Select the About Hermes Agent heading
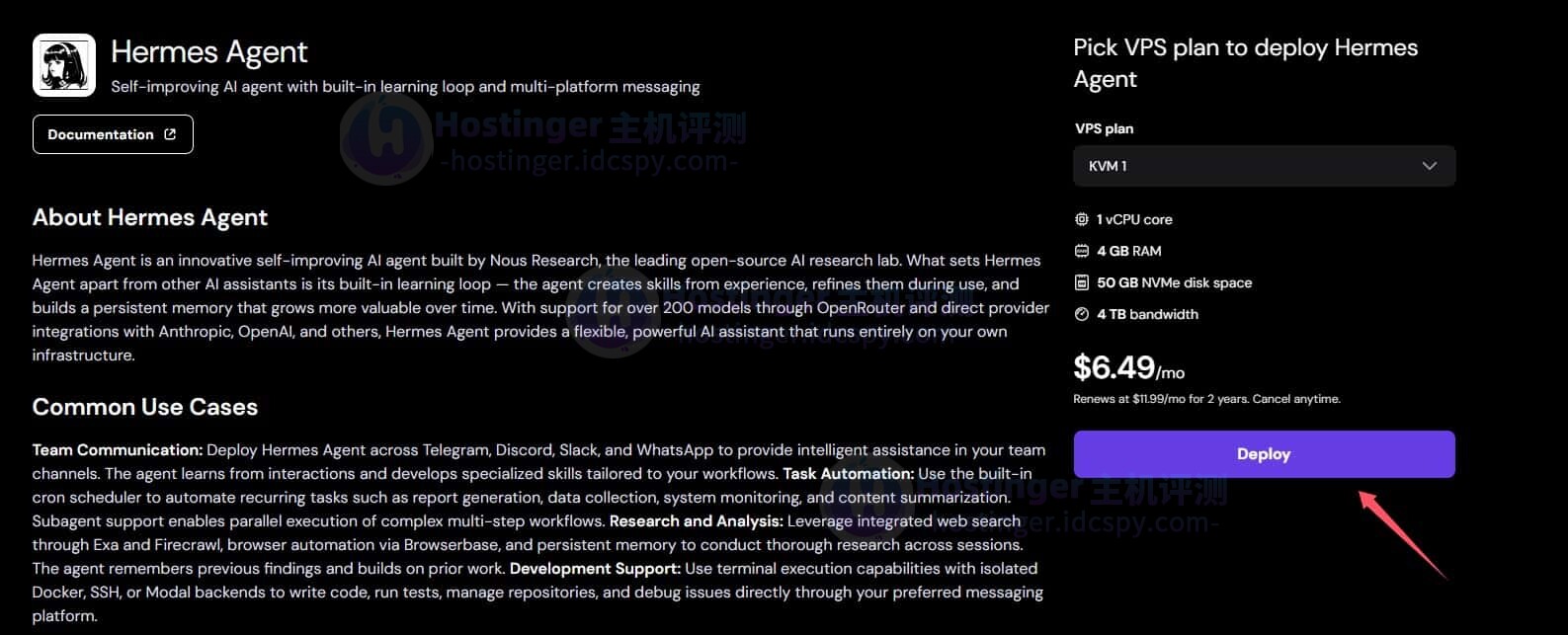The width and height of the screenshot is (1568, 635). pyautogui.click(x=150, y=217)
